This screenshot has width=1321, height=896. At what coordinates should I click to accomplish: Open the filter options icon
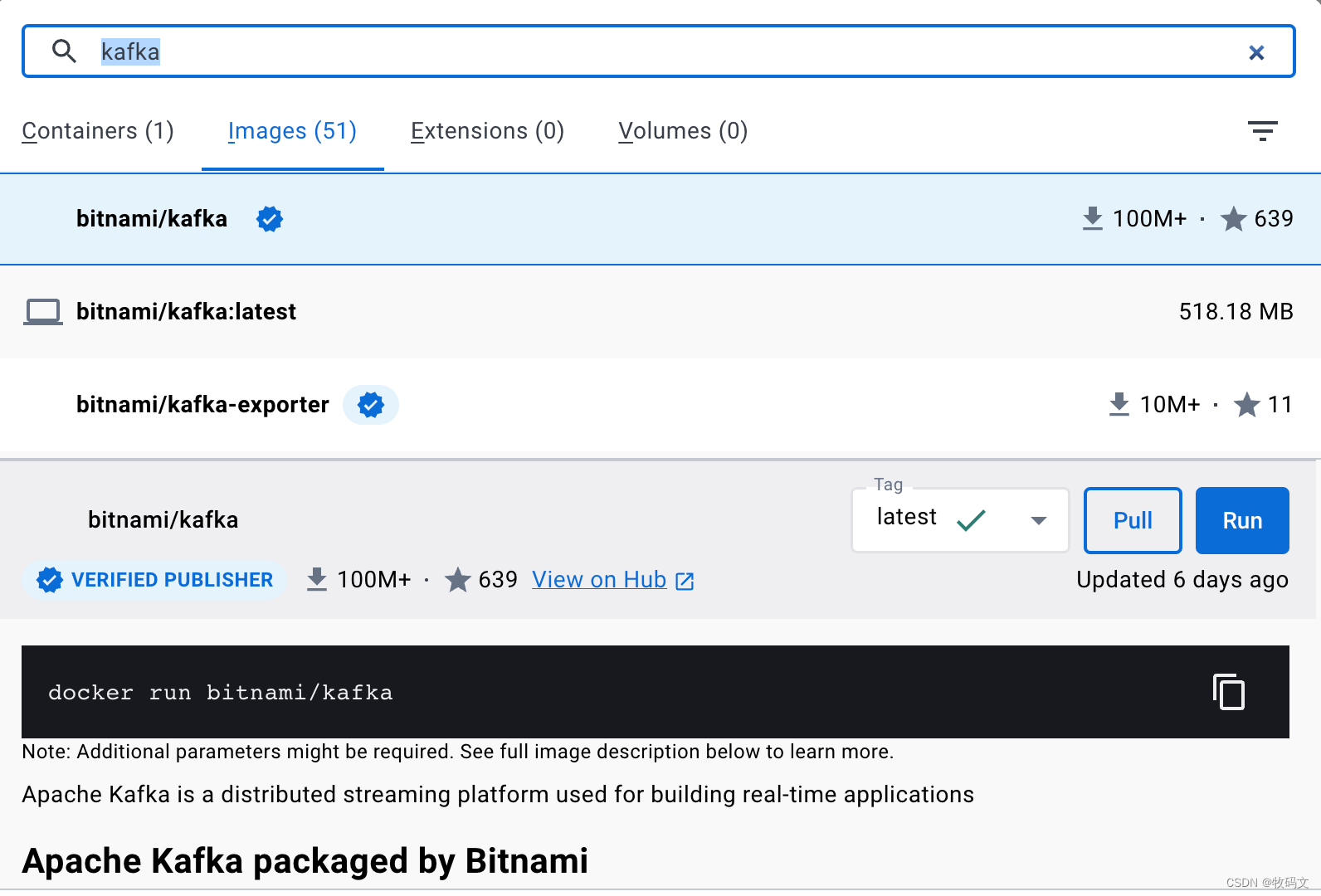pos(1262,131)
